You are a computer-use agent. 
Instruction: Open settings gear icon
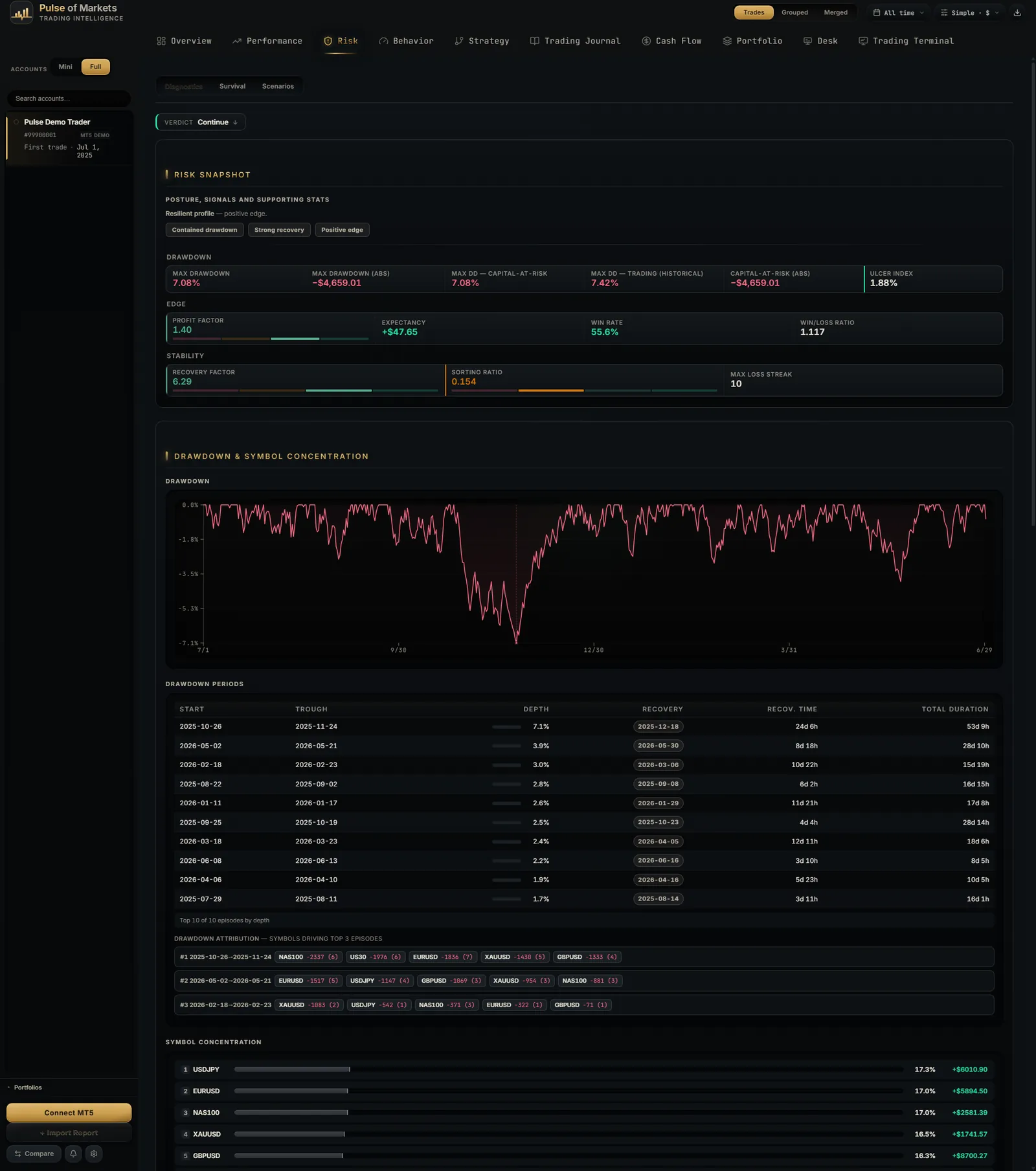pyautogui.click(x=94, y=1154)
